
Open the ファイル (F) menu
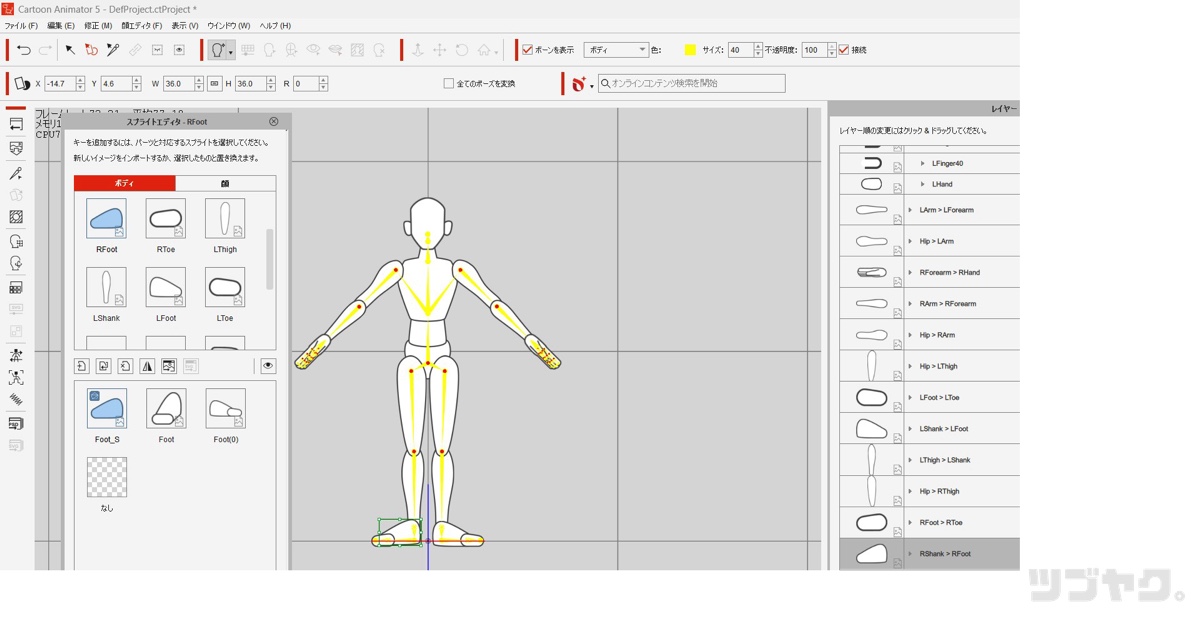[x=21, y=26]
